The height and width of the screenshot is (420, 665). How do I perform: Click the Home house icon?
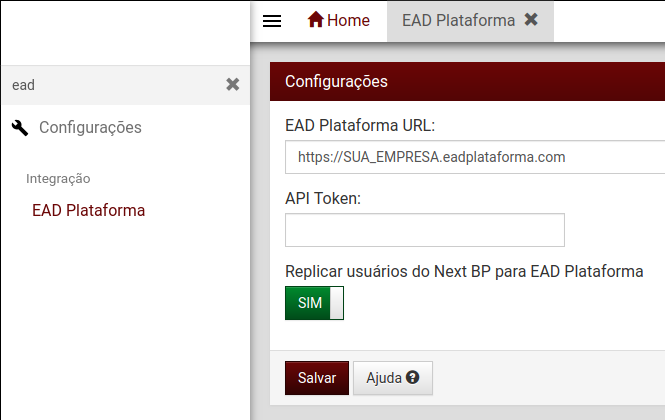[x=316, y=20]
